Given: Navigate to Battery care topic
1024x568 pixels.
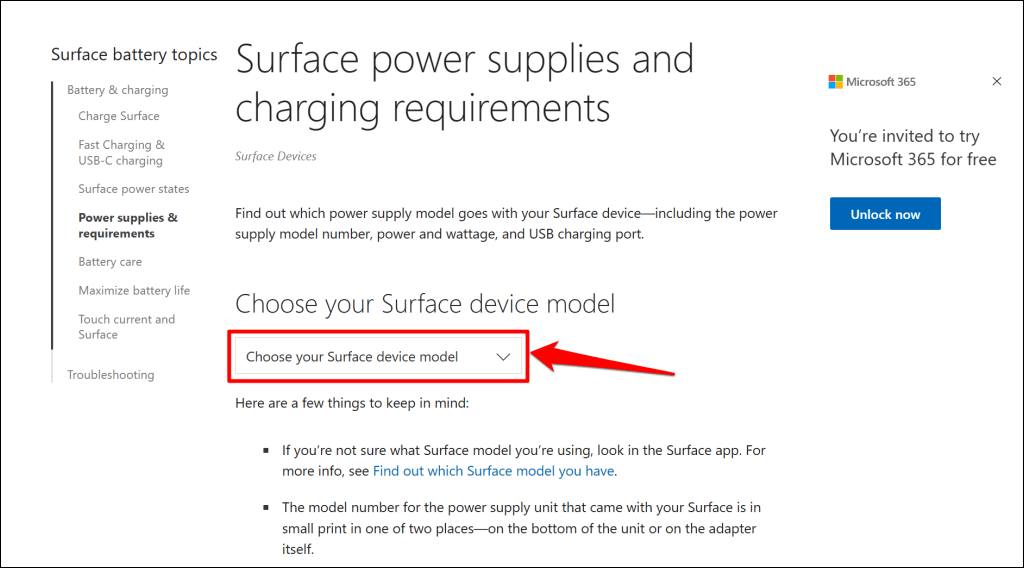Looking at the screenshot, I should [110, 262].
